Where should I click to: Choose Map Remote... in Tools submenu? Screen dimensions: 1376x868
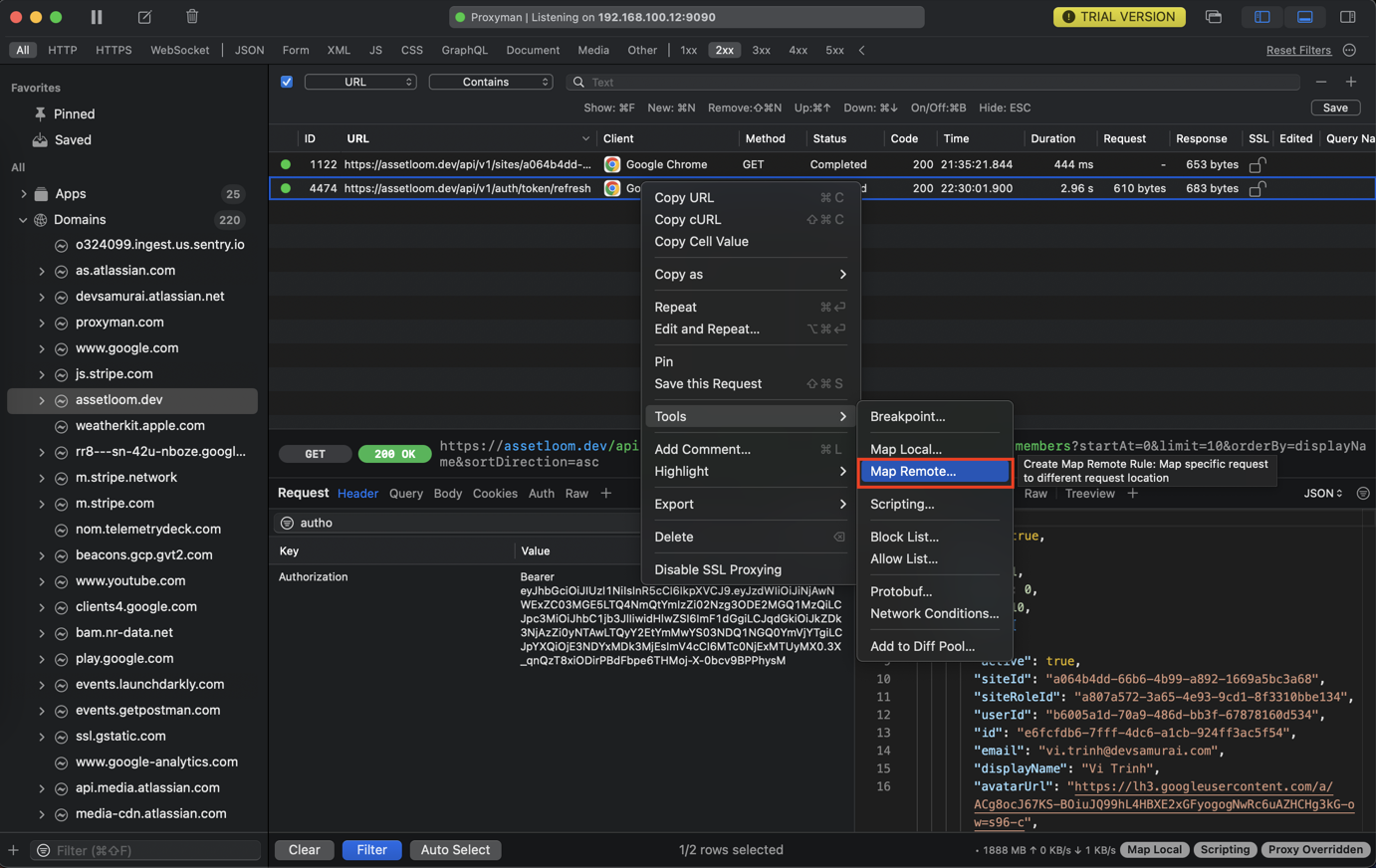(935, 472)
